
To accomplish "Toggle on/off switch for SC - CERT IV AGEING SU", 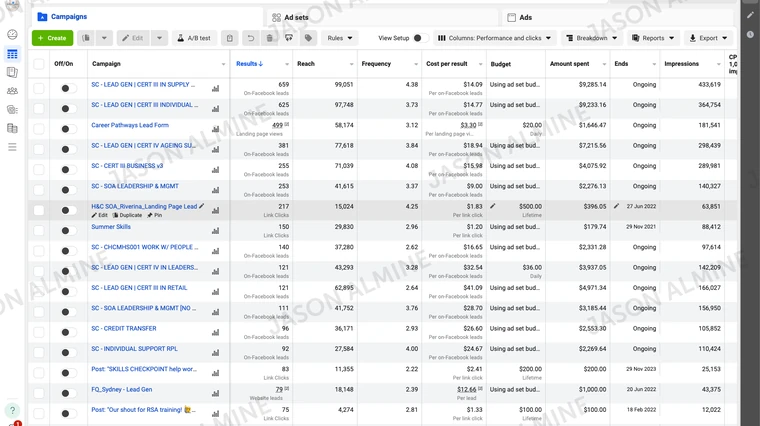I will click(x=68, y=149).
